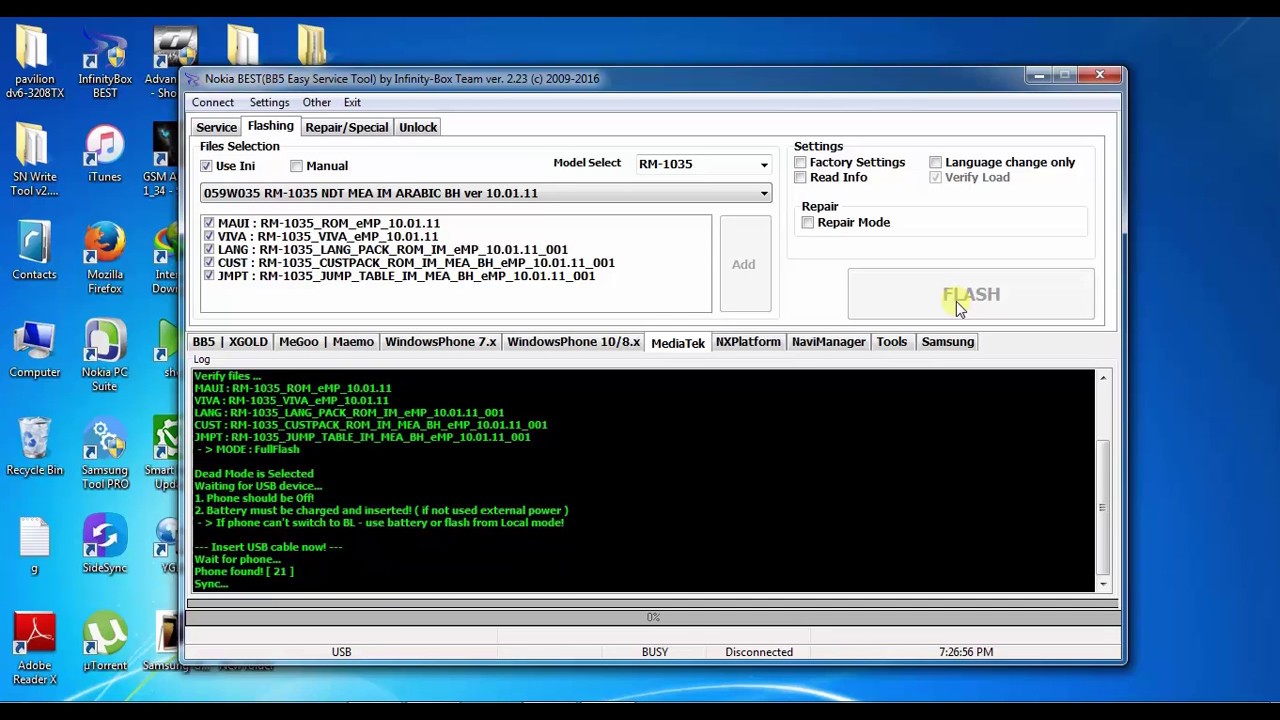Open the Contacts desktop icon
Image resolution: width=1280 pixels, height=720 pixels.
pos(34,252)
